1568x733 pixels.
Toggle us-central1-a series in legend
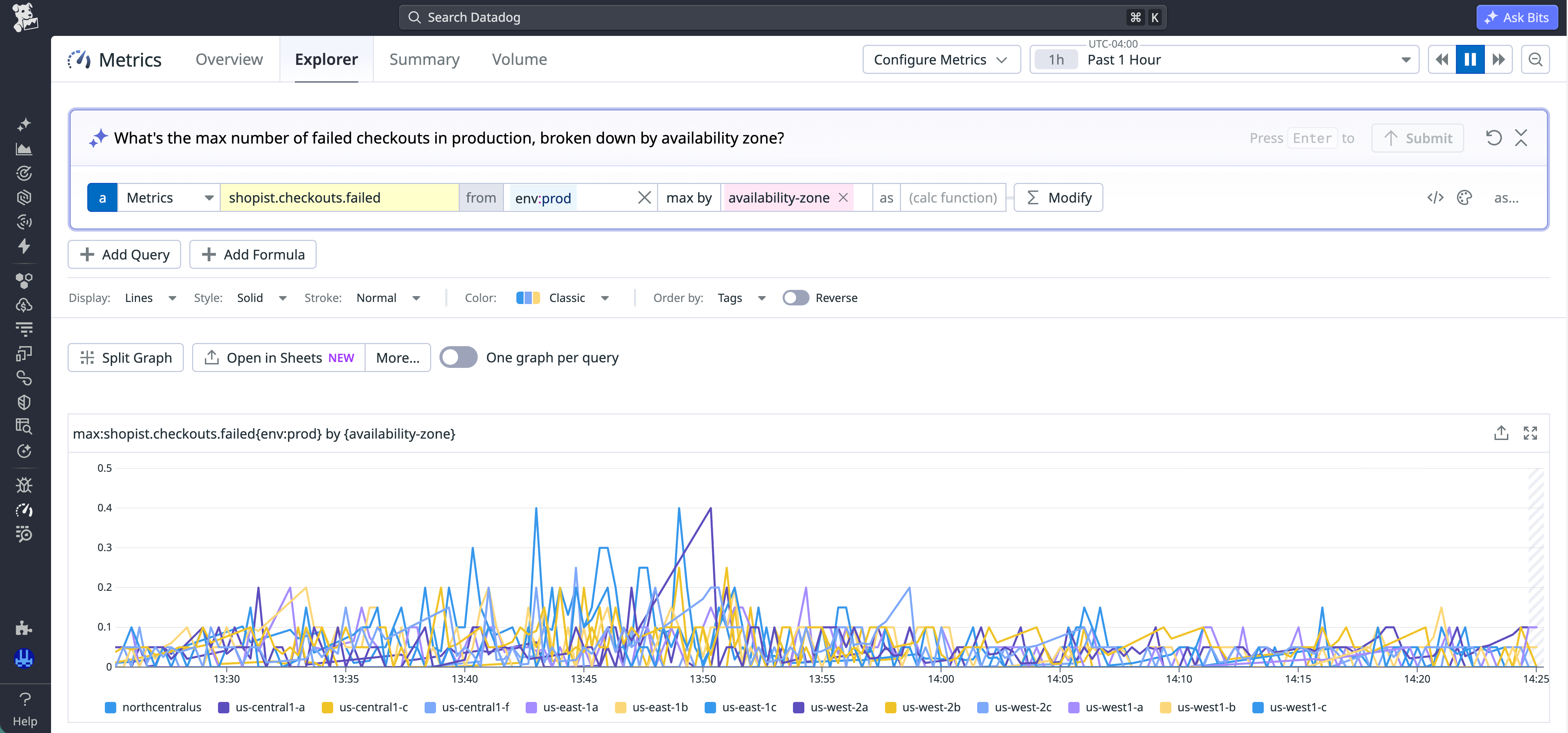pos(262,707)
